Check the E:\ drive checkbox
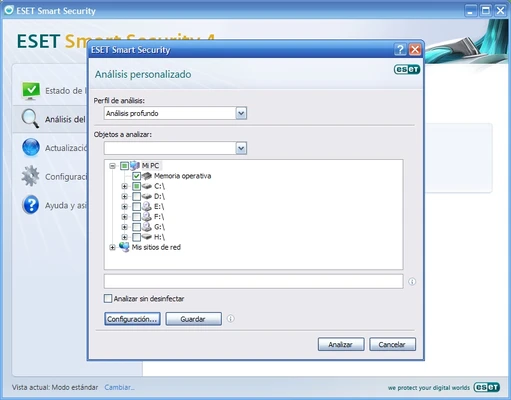The width and height of the screenshot is (511, 400). click(x=136, y=207)
